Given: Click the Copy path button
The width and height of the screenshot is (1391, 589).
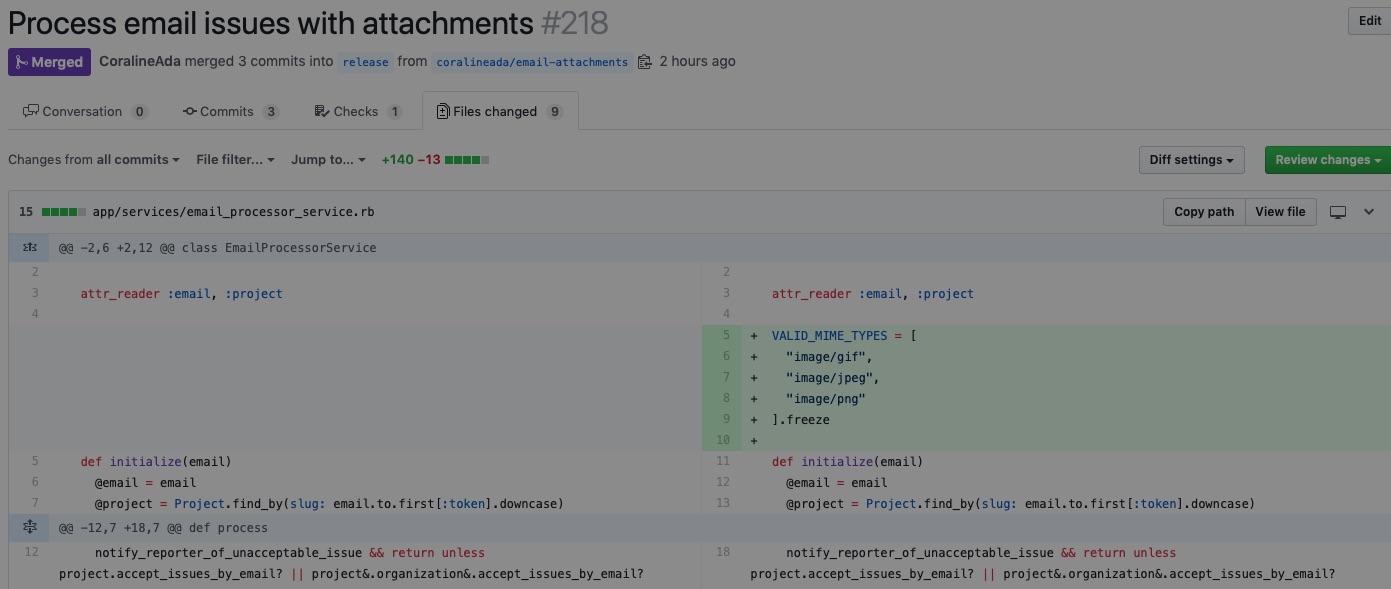Looking at the screenshot, I should click(1203, 212).
